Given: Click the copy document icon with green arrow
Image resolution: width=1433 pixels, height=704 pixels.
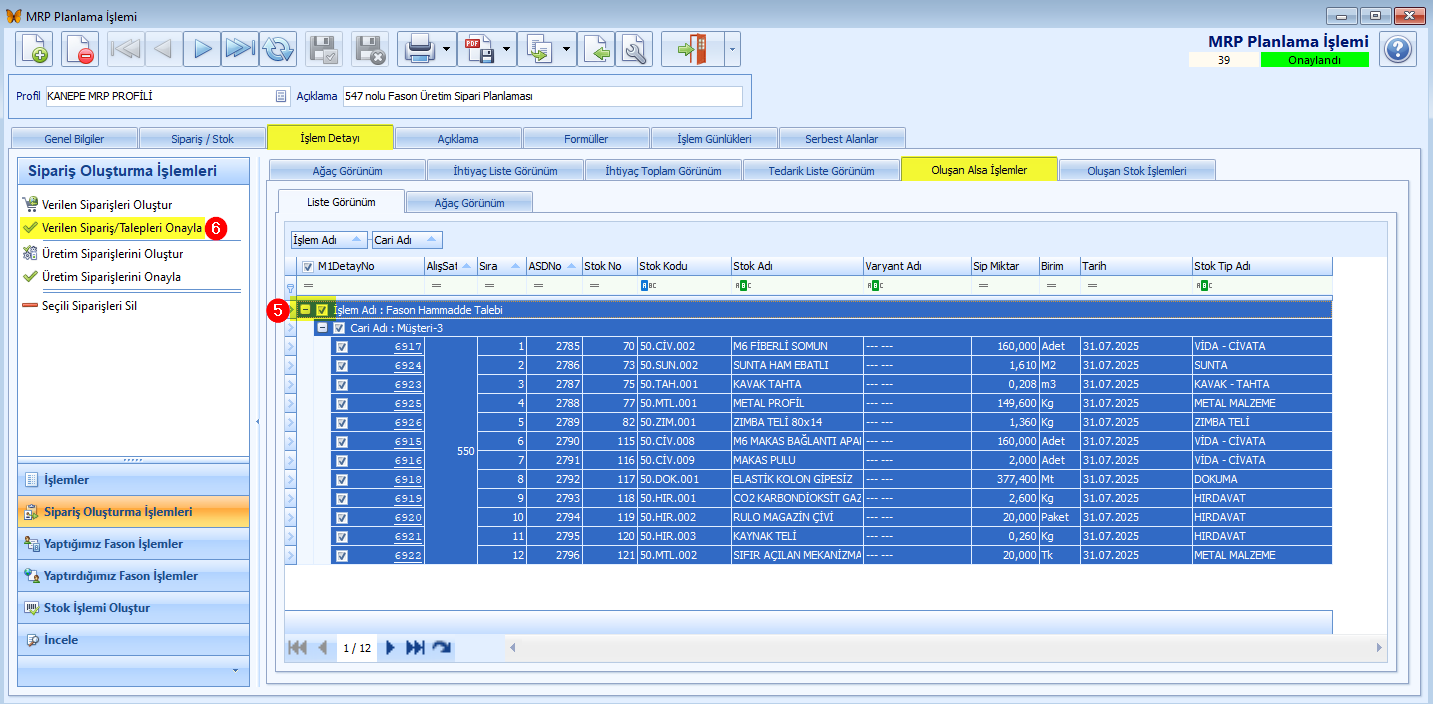Looking at the screenshot, I should (x=539, y=49).
